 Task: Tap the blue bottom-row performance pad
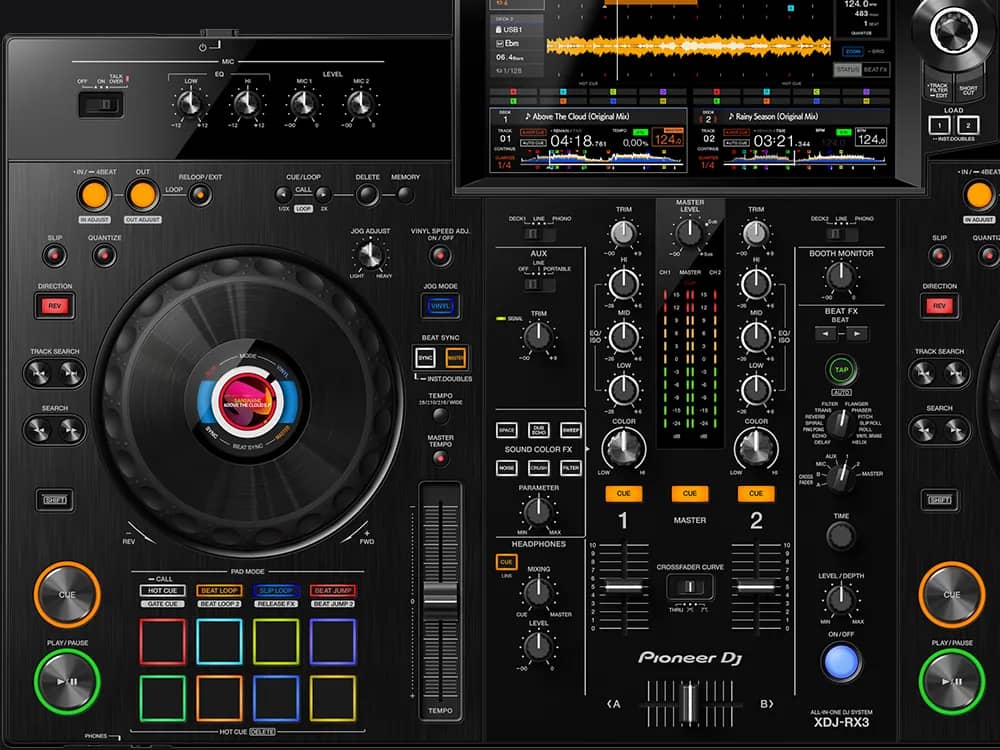(276, 698)
